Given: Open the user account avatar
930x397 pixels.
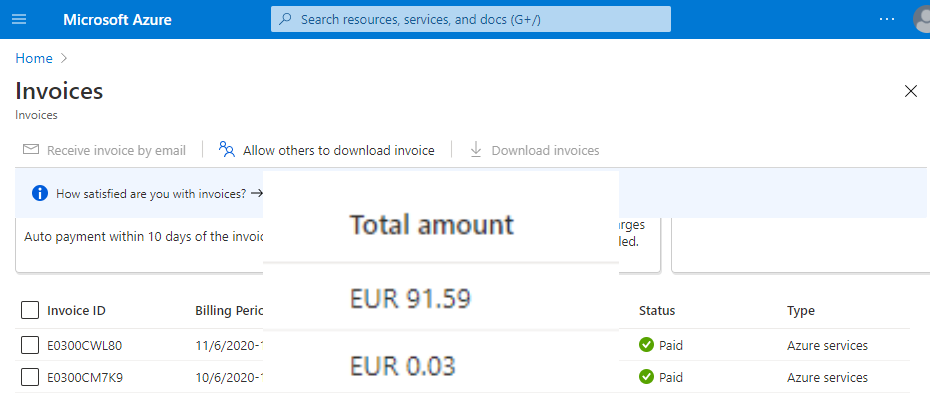Looking at the screenshot, I should coord(922,20).
